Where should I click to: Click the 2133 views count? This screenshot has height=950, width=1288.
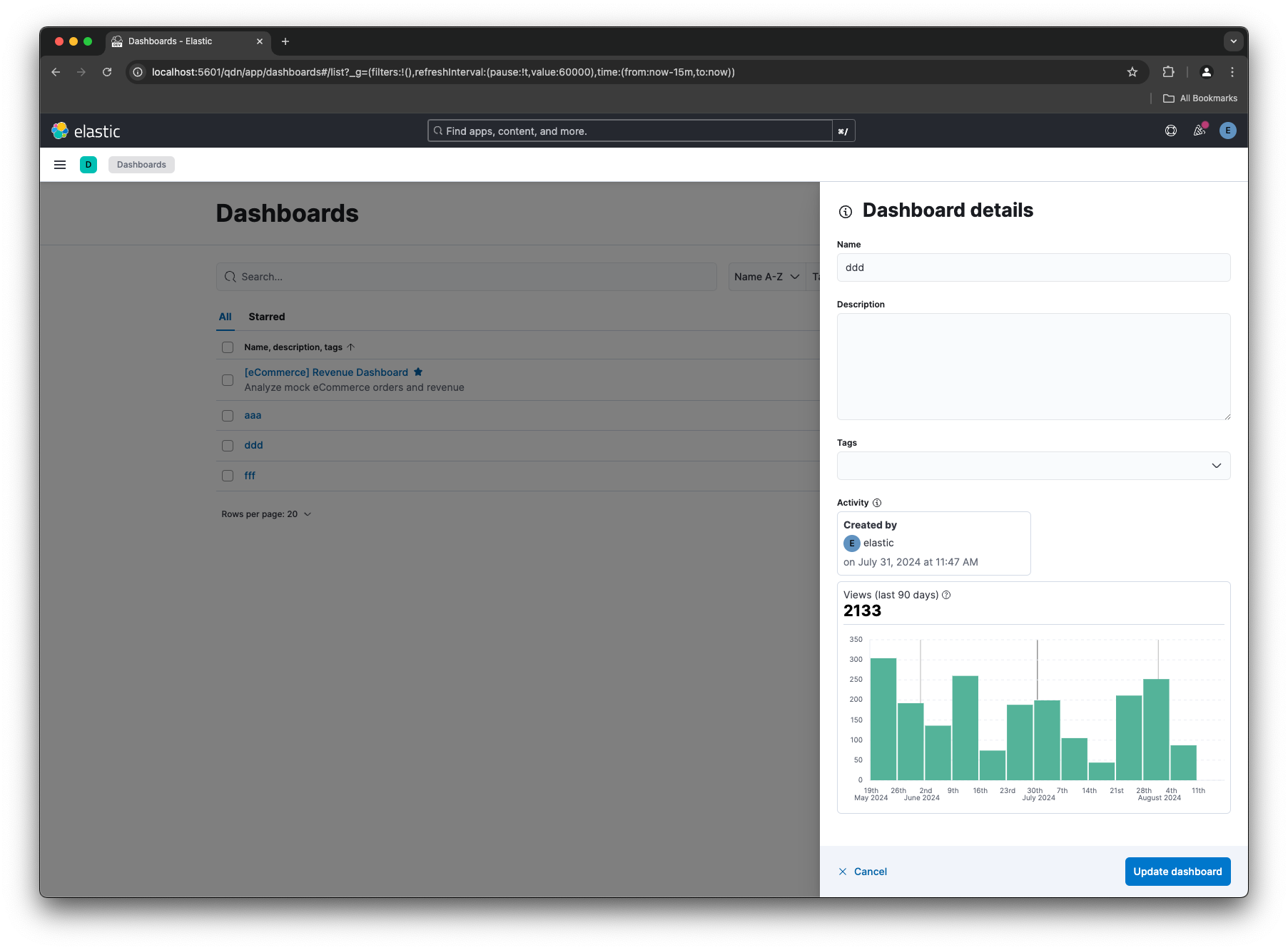(x=862, y=611)
